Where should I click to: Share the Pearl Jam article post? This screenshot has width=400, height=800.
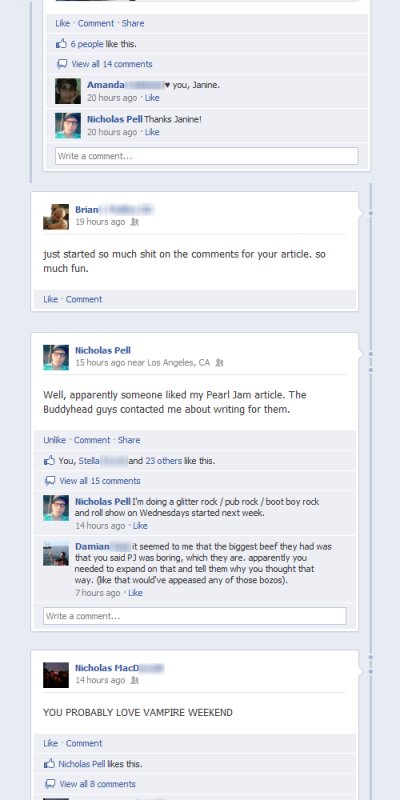pos(129,440)
